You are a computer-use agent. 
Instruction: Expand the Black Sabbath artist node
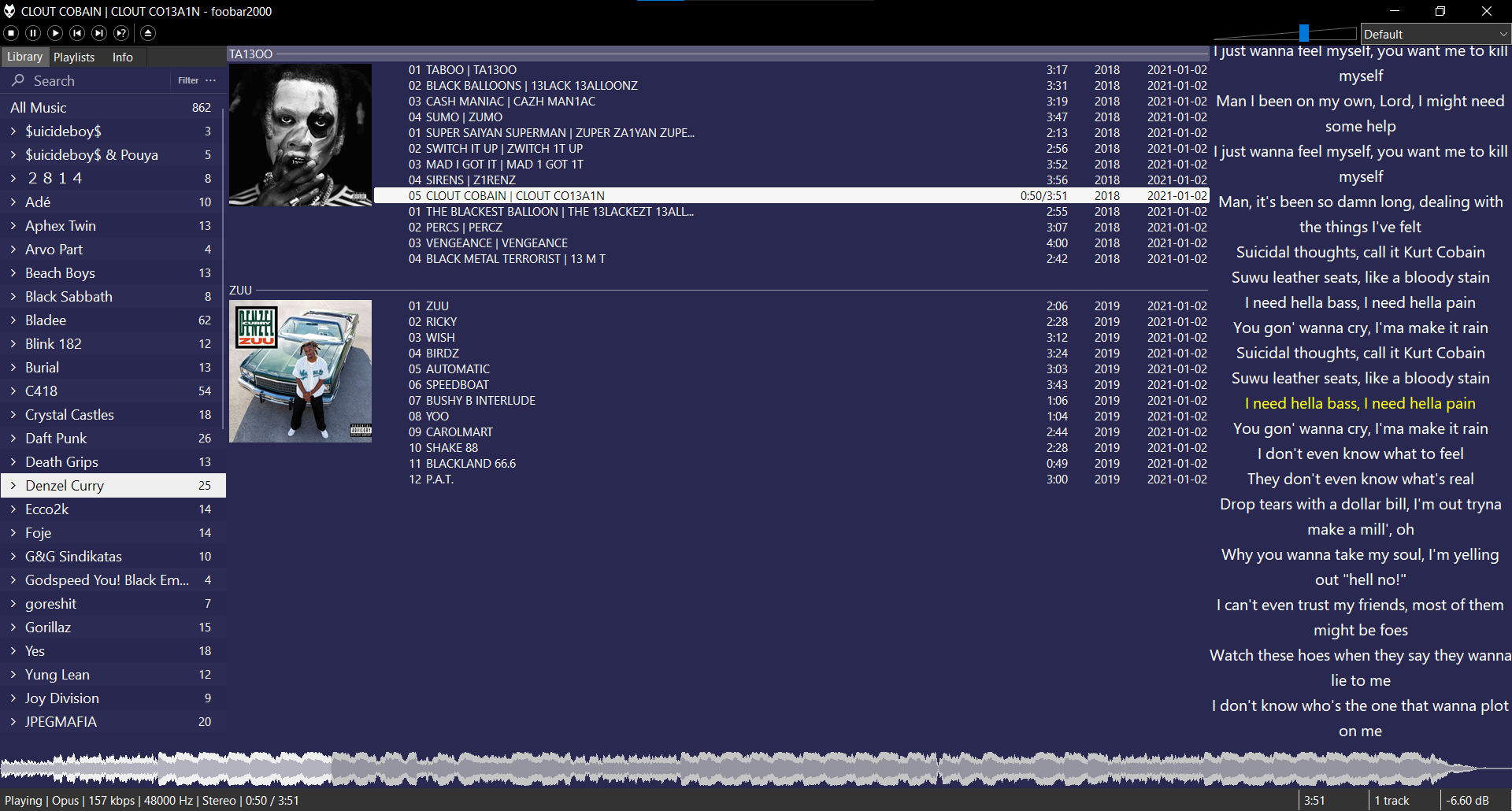coord(13,296)
